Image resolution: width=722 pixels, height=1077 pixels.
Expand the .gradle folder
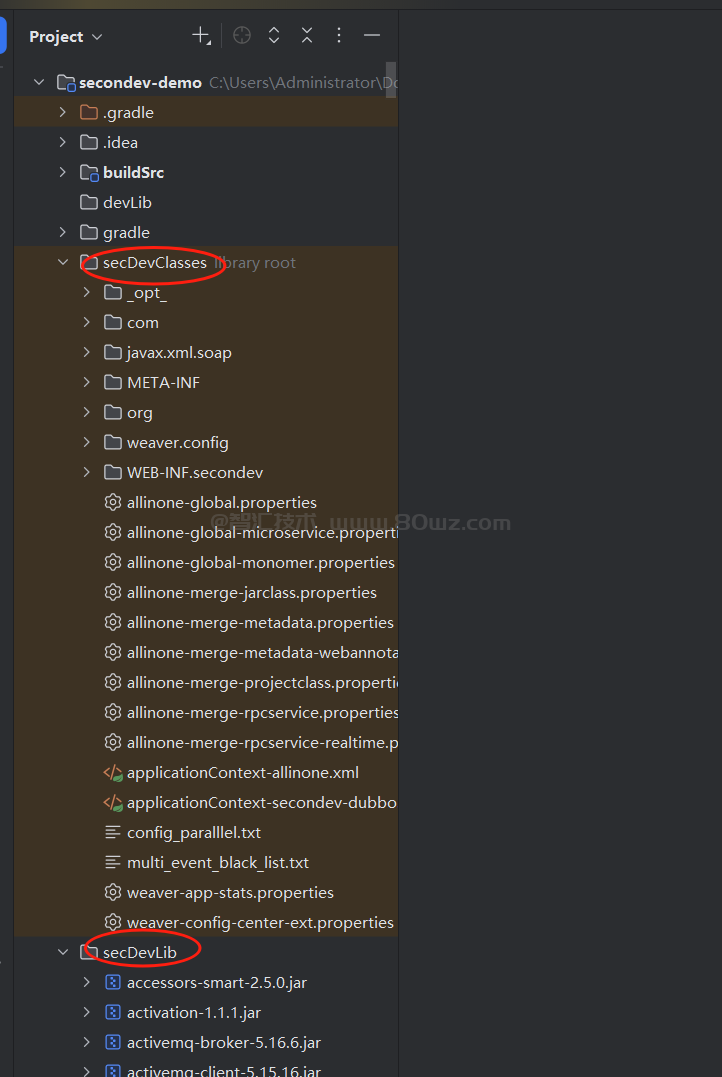tap(63, 113)
